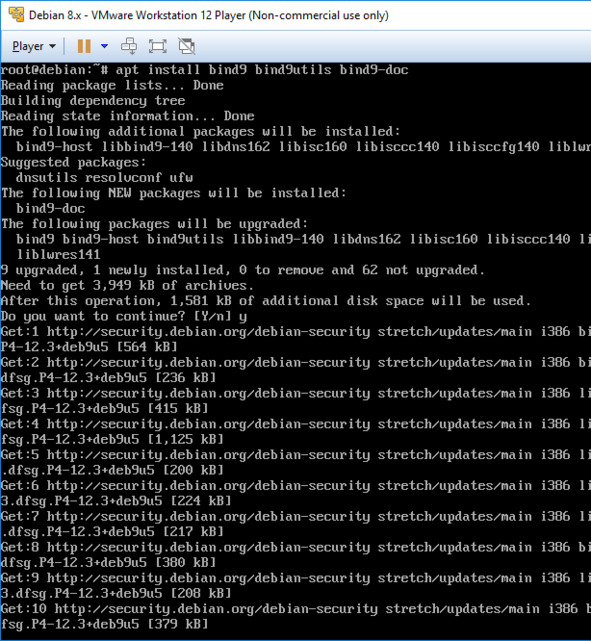
Task: Expand the Player menu dropdown arrow
Action: click(53, 46)
